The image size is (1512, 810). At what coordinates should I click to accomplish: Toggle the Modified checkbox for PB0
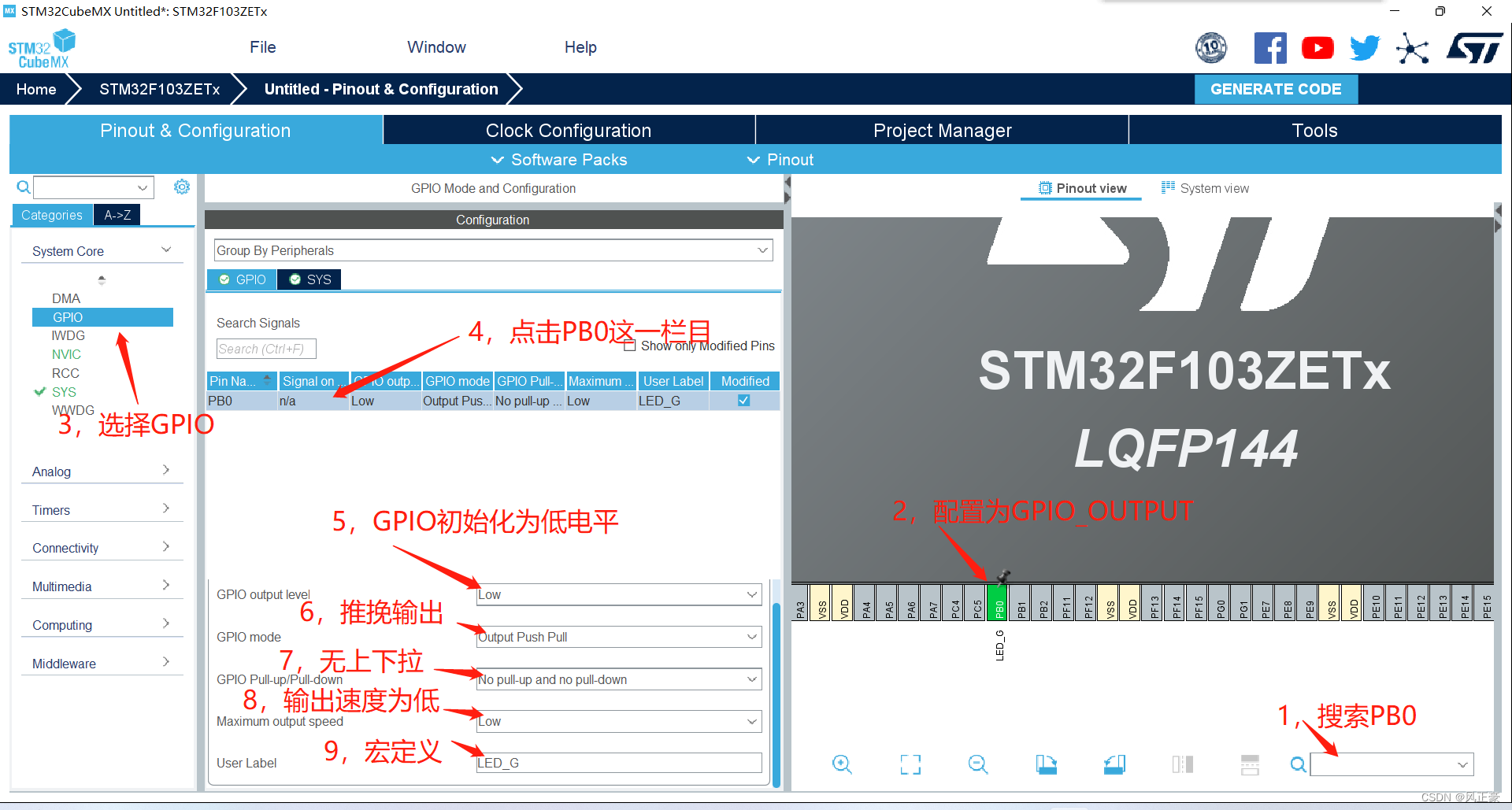(743, 401)
